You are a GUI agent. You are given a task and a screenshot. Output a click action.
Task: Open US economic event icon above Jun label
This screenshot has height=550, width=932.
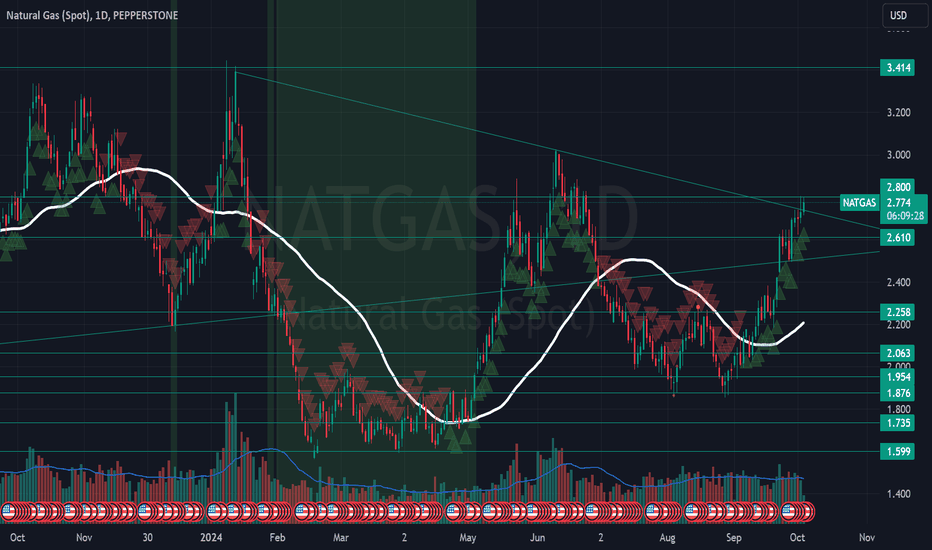[x=531, y=511]
